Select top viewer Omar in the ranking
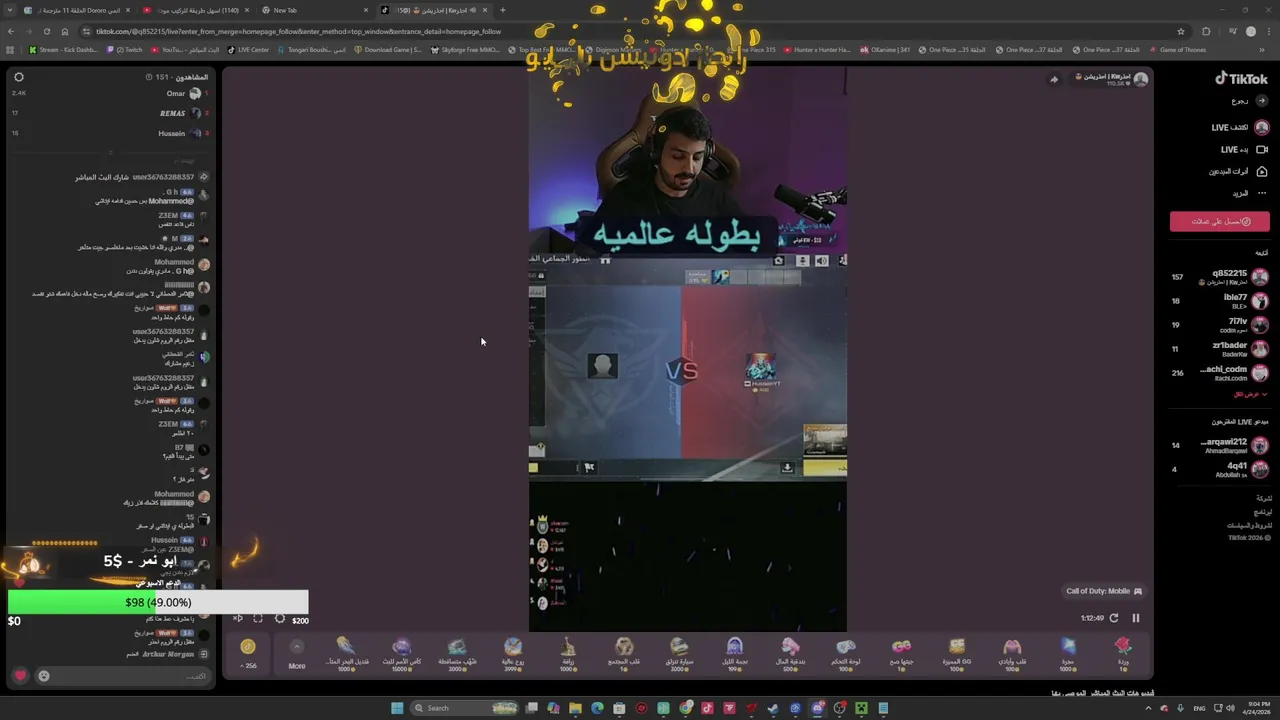 pos(108,93)
